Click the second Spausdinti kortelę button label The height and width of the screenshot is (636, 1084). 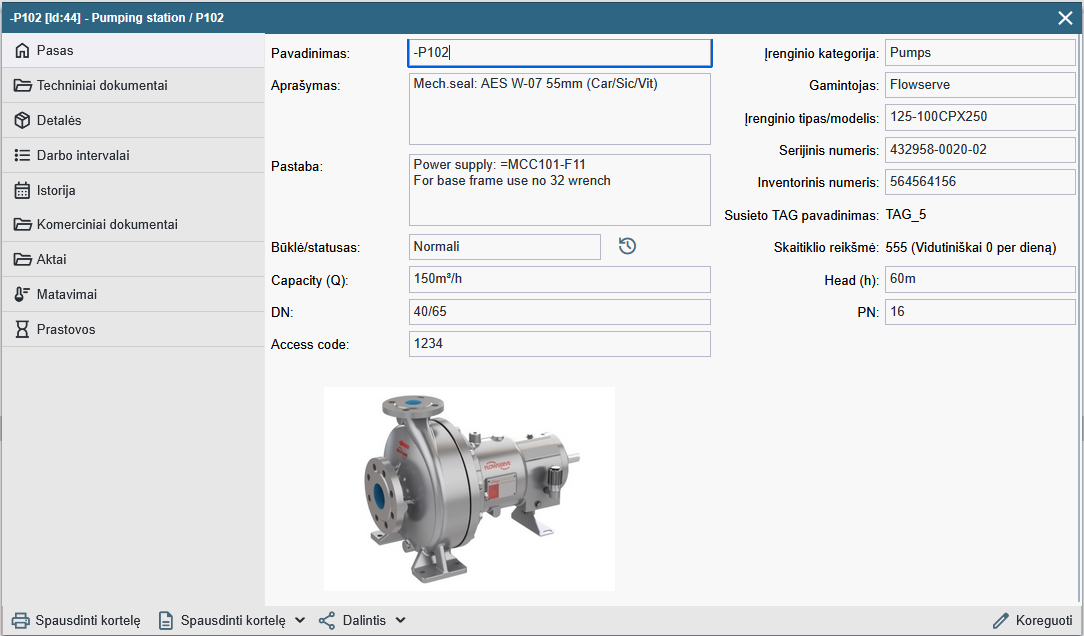click(233, 621)
